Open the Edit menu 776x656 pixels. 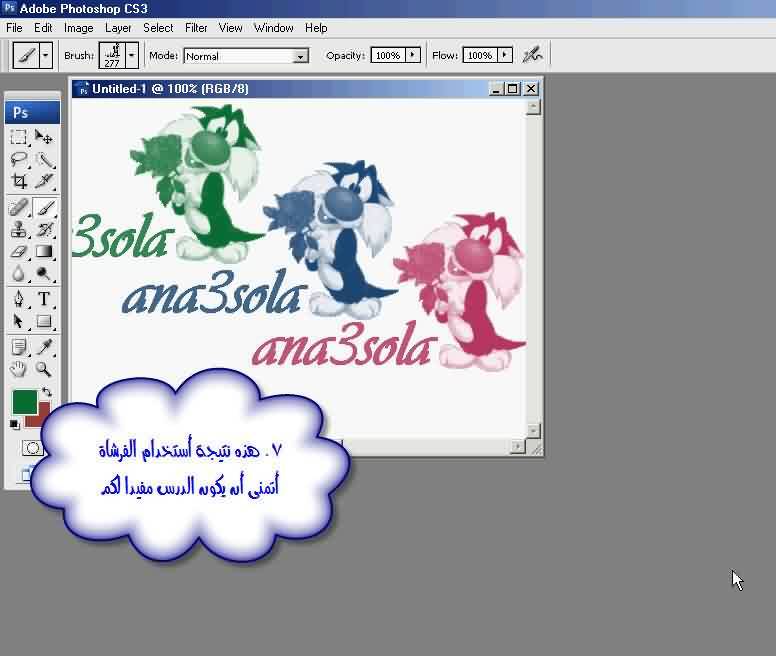43,28
